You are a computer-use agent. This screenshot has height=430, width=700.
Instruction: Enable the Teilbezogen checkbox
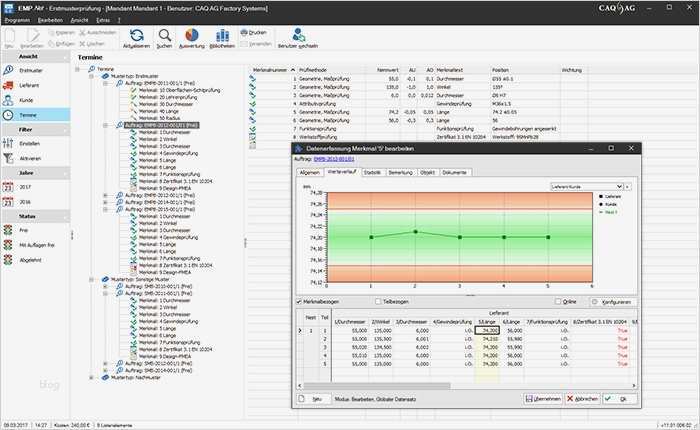[378, 302]
